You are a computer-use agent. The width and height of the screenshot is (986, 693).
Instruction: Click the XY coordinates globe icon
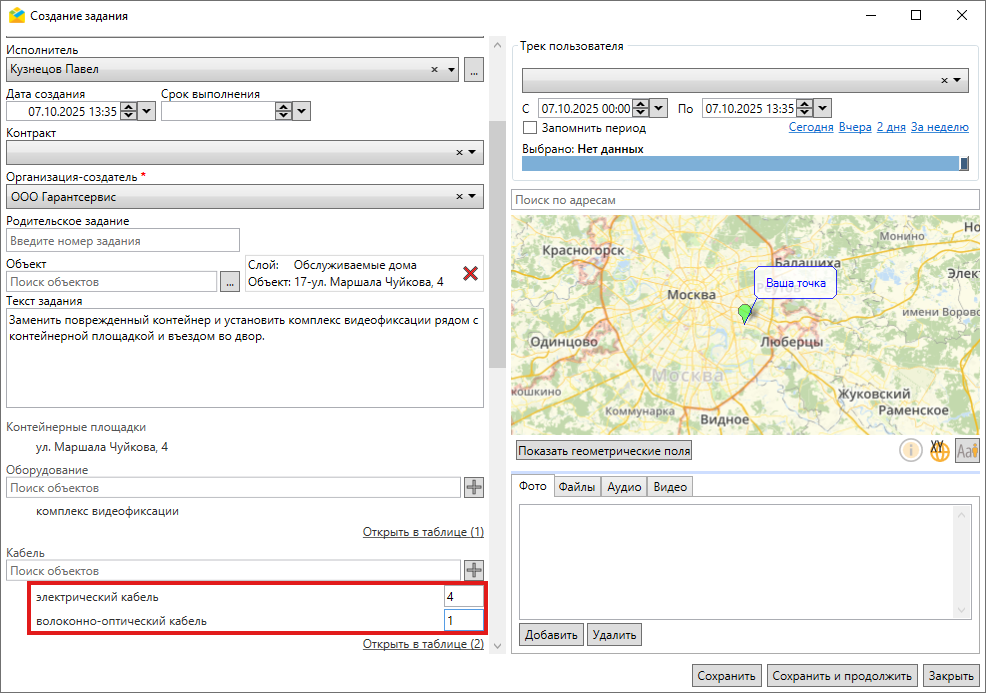tap(939, 450)
